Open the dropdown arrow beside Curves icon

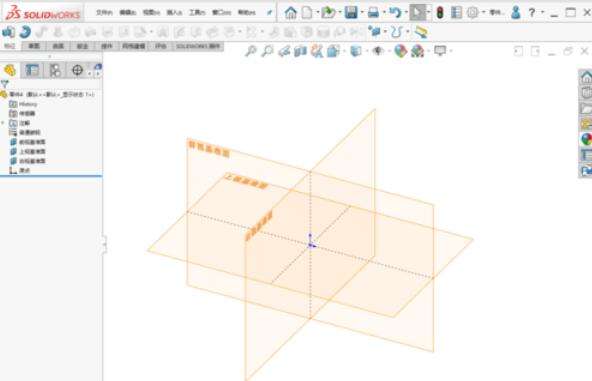pyautogui.click(x=408, y=32)
